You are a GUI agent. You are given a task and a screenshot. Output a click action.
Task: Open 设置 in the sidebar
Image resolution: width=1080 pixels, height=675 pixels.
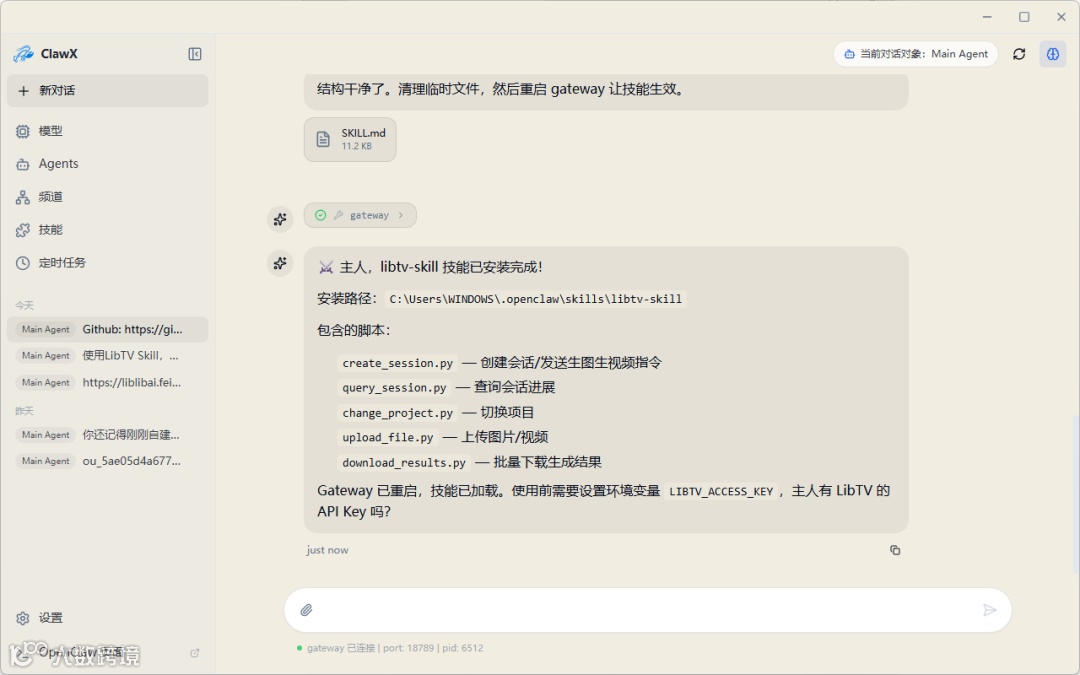(x=107, y=618)
